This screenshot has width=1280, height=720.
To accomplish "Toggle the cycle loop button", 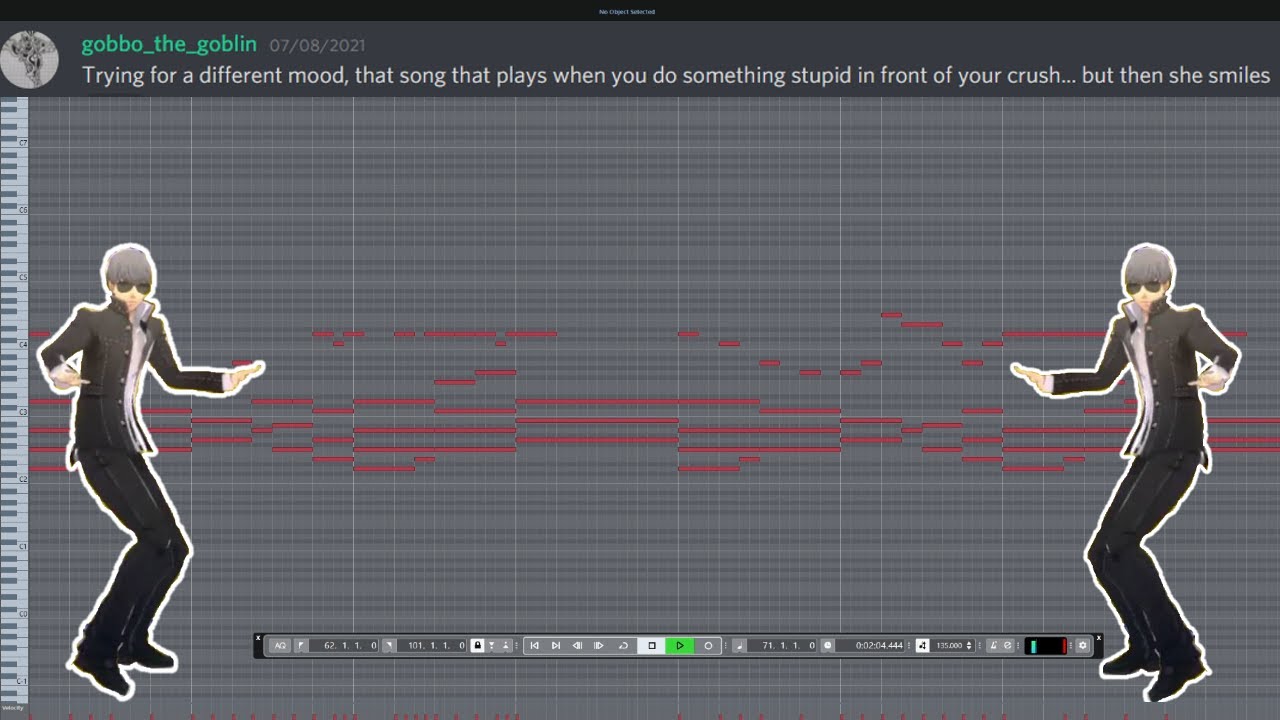I will click(x=623, y=645).
